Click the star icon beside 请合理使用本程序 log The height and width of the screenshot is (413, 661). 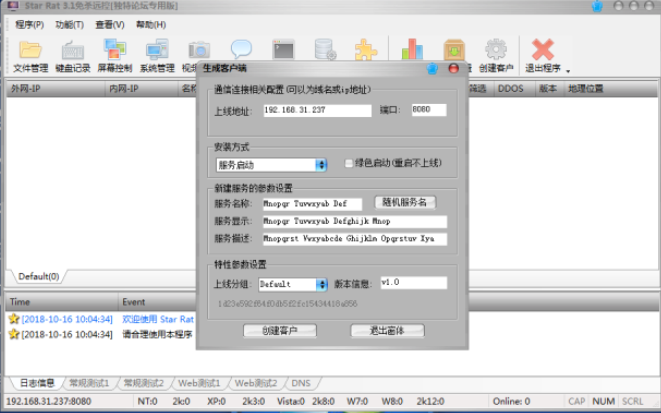pos(14,334)
